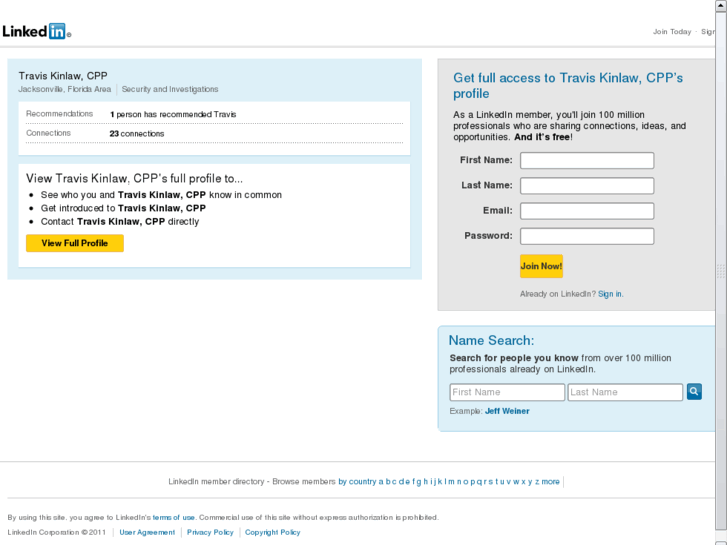Screen dimensions: 727x545
Task: Click the name search magnifier button
Action: [694, 391]
